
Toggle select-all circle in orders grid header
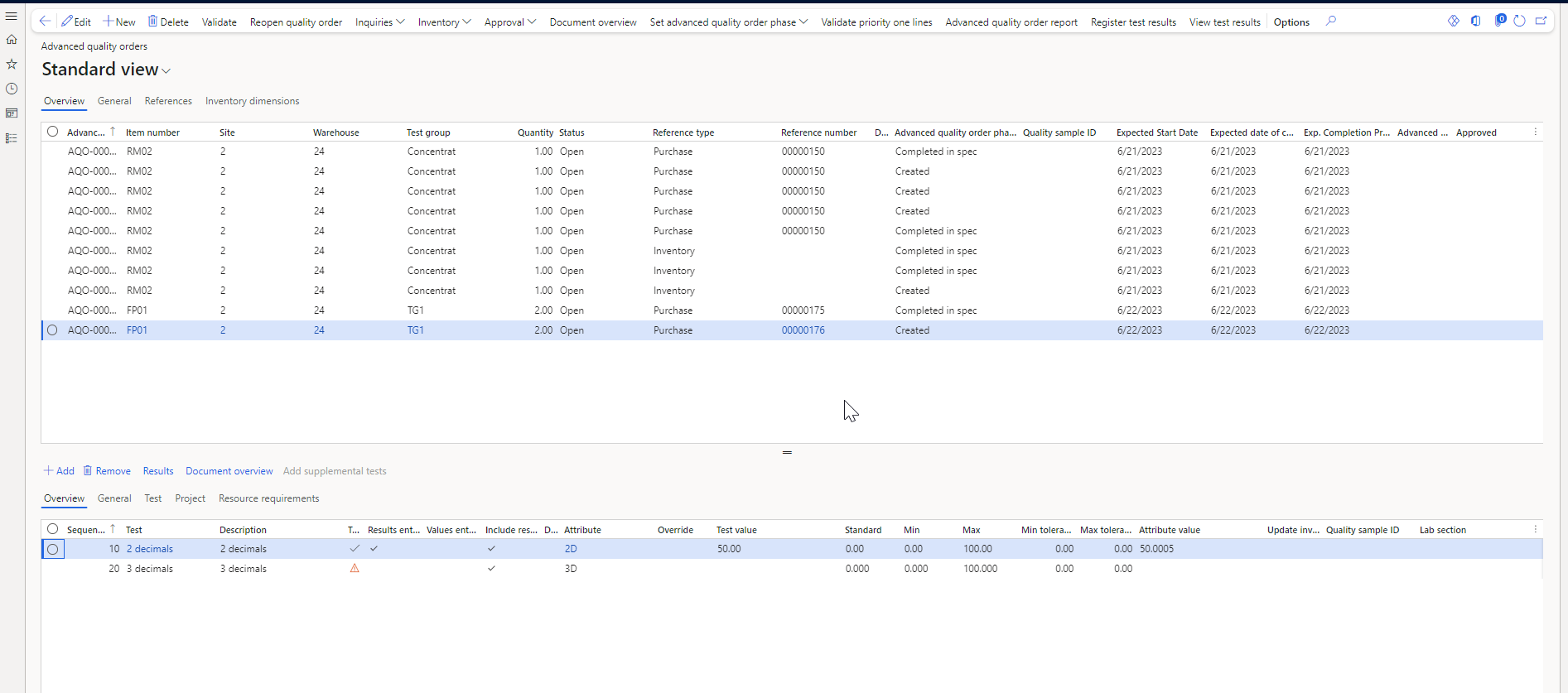click(x=53, y=132)
